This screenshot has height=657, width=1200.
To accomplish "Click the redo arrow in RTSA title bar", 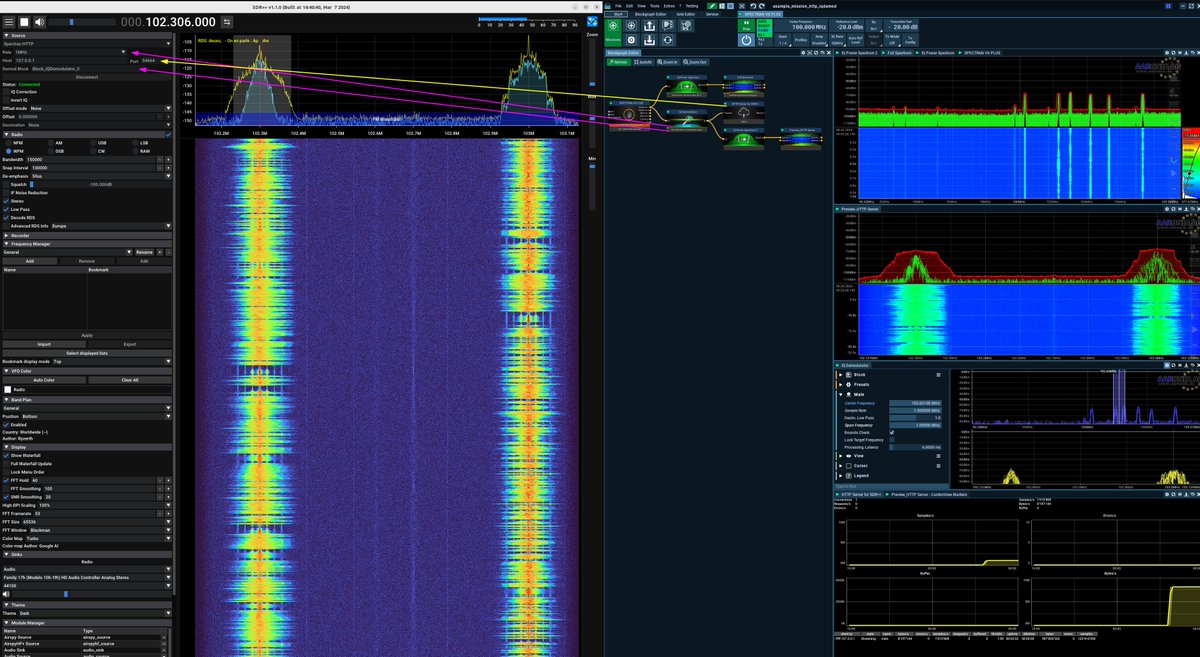I will [x=762, y=6].
